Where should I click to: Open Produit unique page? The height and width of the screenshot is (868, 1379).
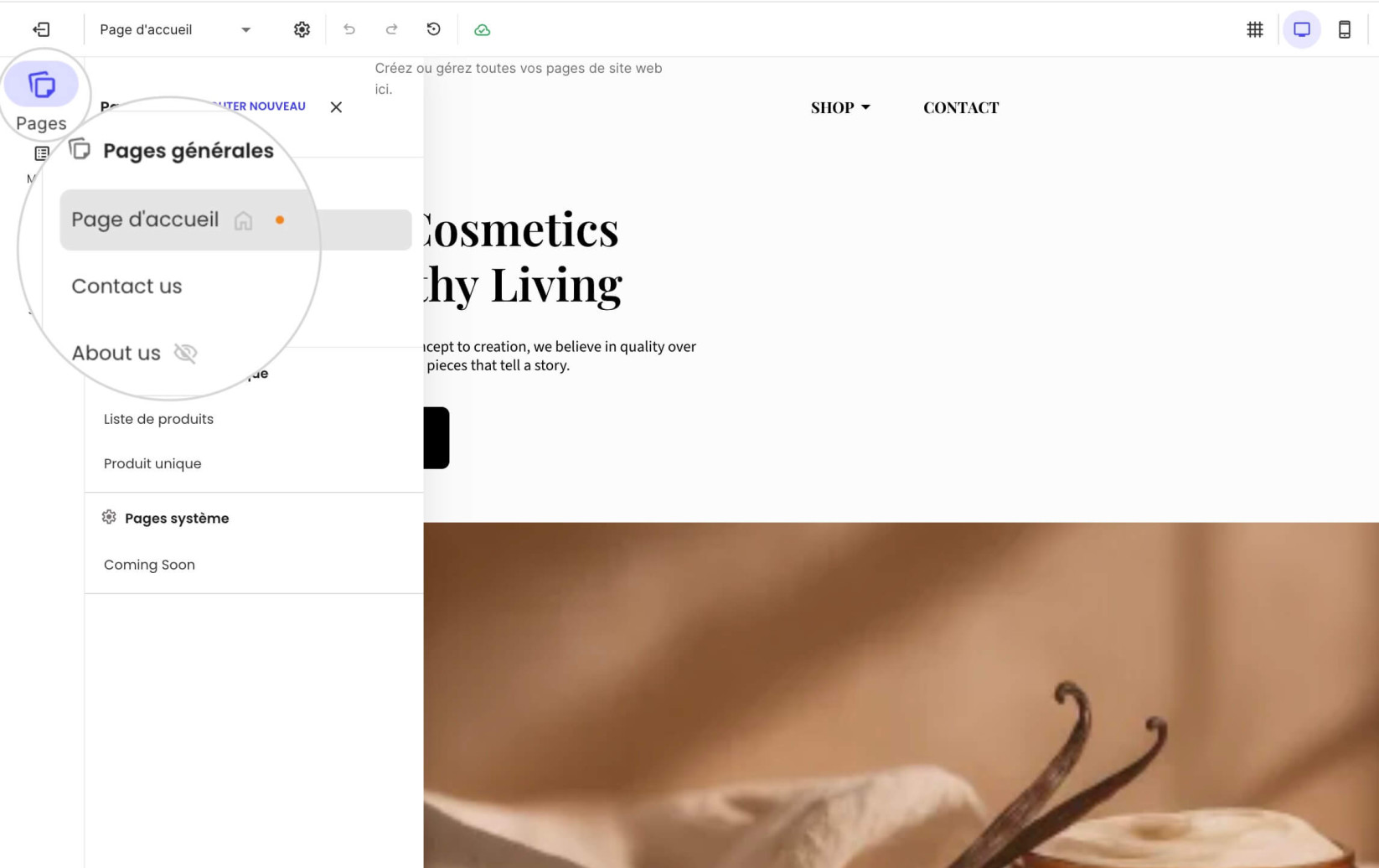[x=152, y=463]
